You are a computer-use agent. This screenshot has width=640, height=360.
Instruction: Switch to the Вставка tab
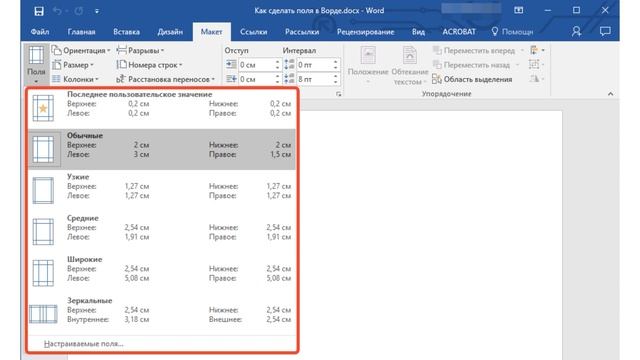coord(127,32)
